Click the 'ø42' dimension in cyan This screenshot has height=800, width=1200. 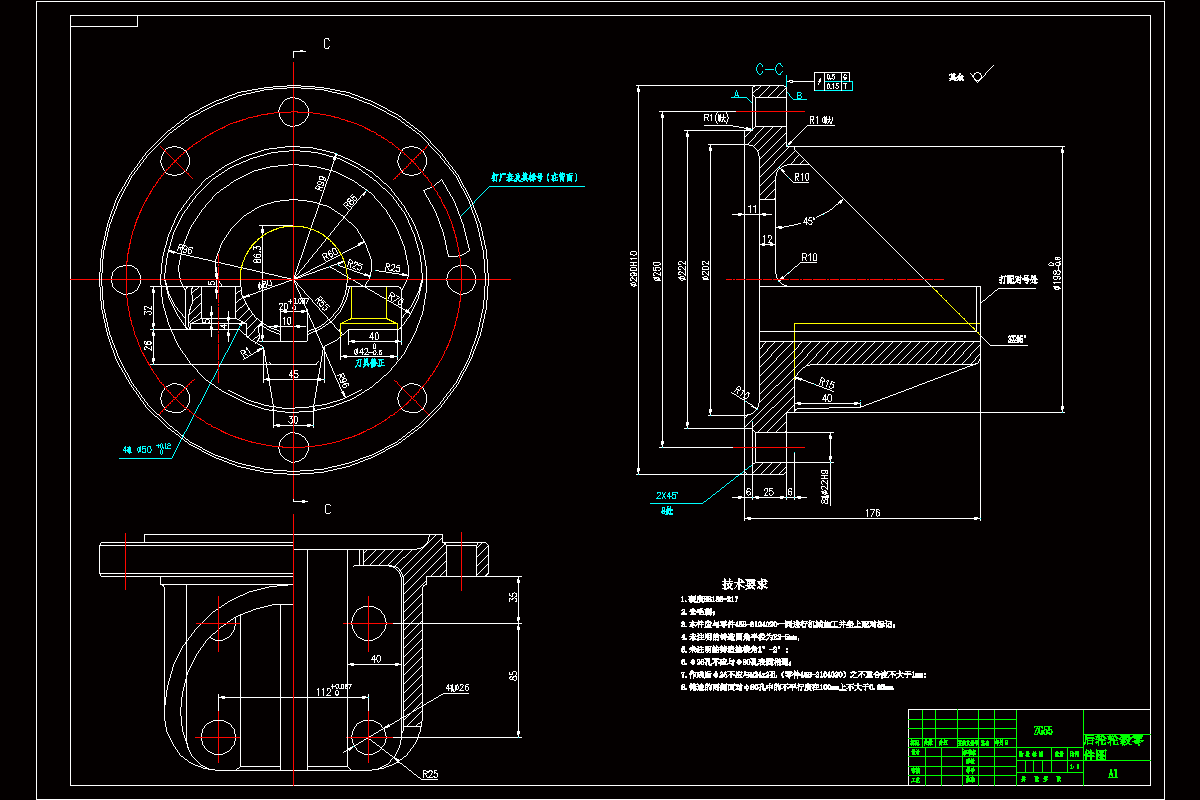coord(367,352)
